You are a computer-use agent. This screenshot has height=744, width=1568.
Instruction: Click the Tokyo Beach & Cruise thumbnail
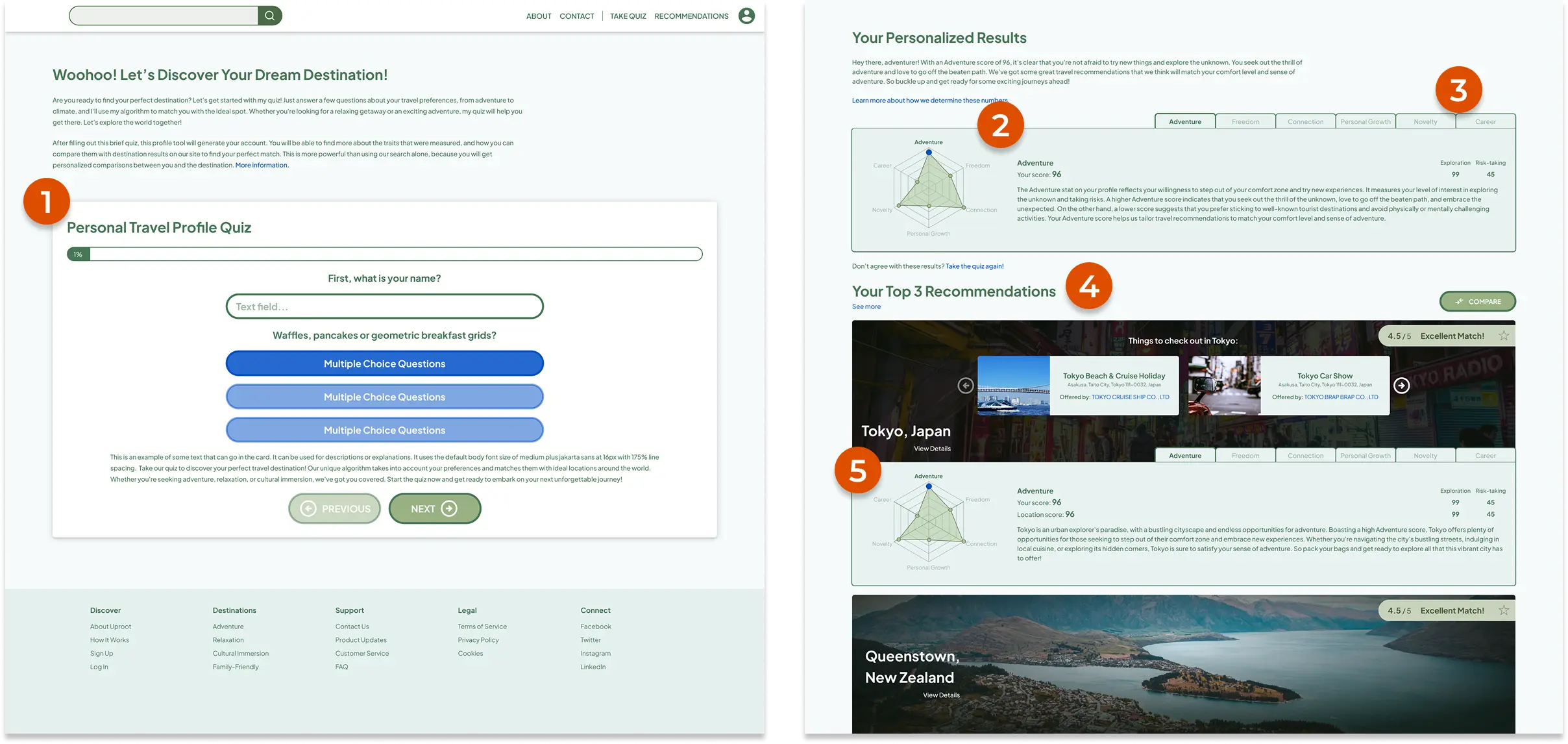(x=1014, y=385)
